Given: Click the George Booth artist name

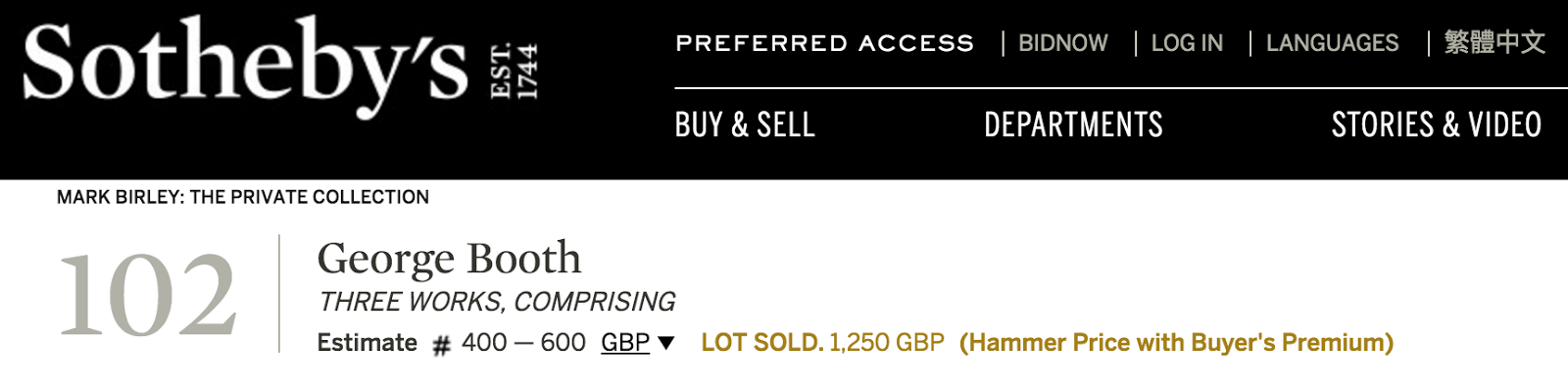Looking at the screenshot, I should pyautogui.click(x=449, y=259).
